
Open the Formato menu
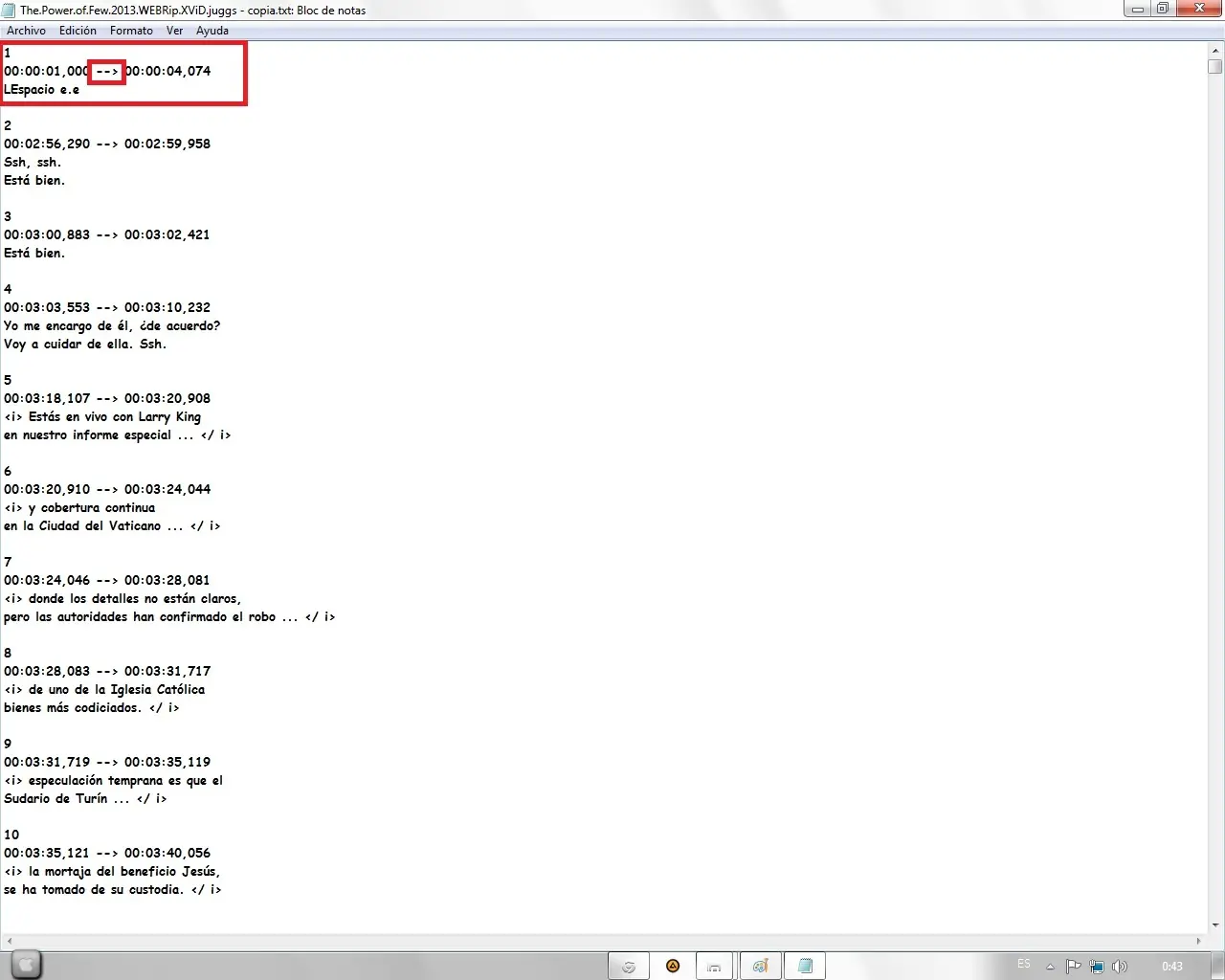(x=131, y=31)
